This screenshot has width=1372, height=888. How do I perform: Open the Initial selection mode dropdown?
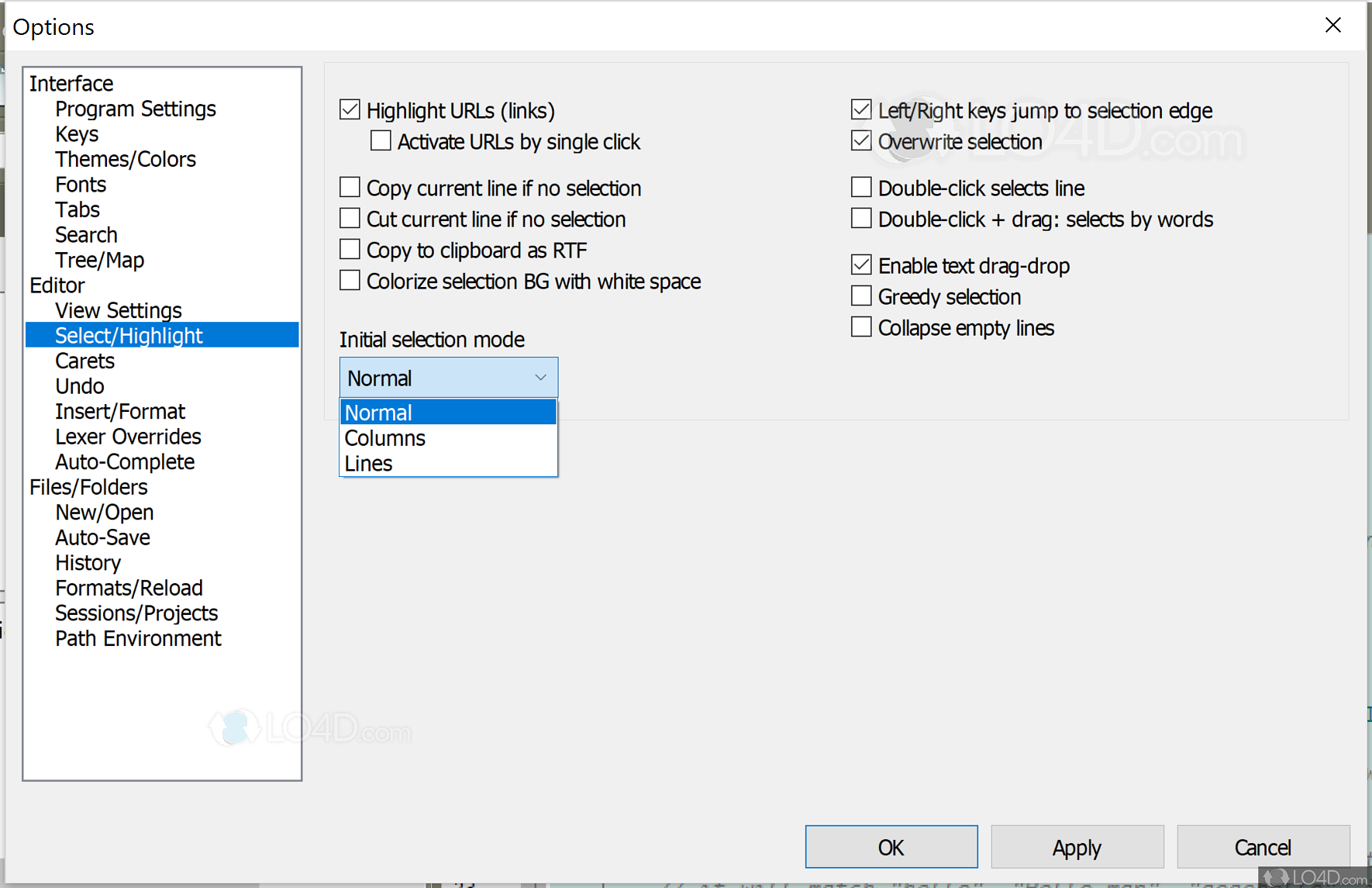pyautogui.click(x=540, y=377)
